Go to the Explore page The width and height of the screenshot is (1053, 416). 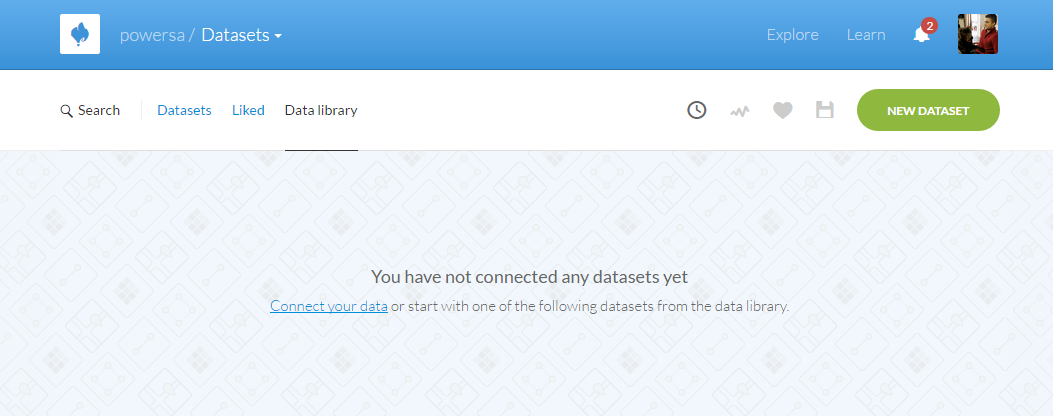point(792,35)
